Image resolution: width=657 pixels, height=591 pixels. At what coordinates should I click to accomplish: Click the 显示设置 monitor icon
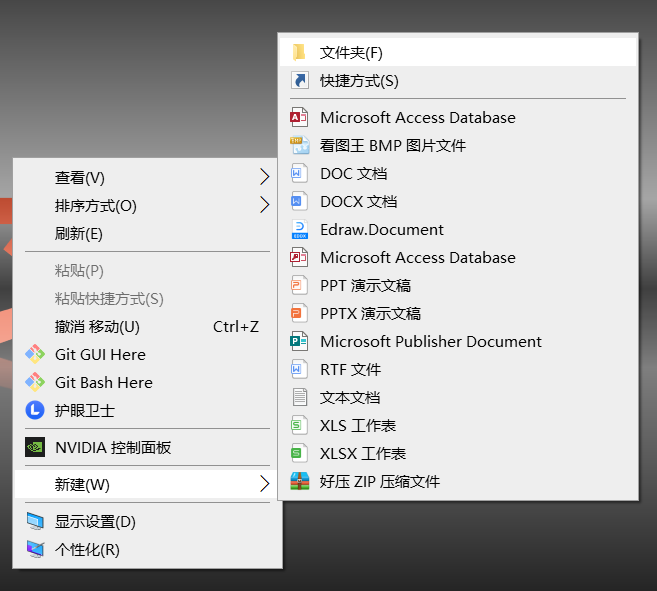(x=35, y=521)
